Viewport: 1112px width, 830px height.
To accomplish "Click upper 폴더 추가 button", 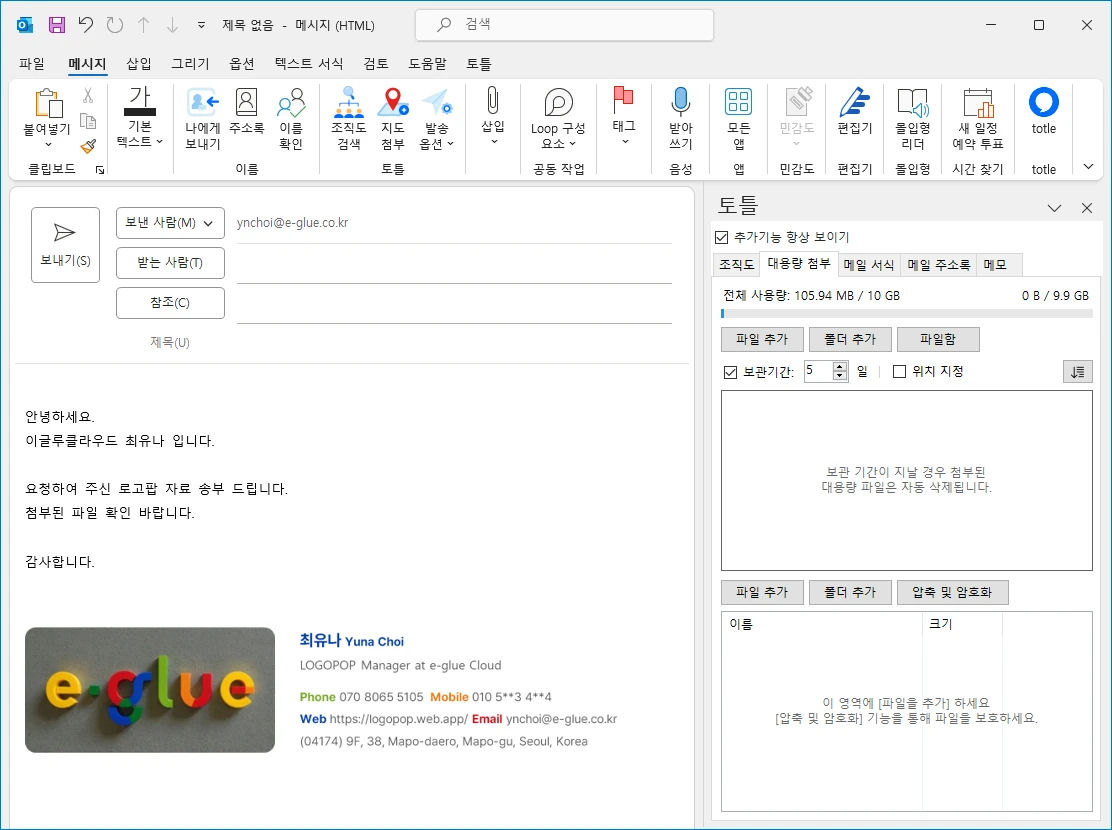I will click(x=850, y=339).
